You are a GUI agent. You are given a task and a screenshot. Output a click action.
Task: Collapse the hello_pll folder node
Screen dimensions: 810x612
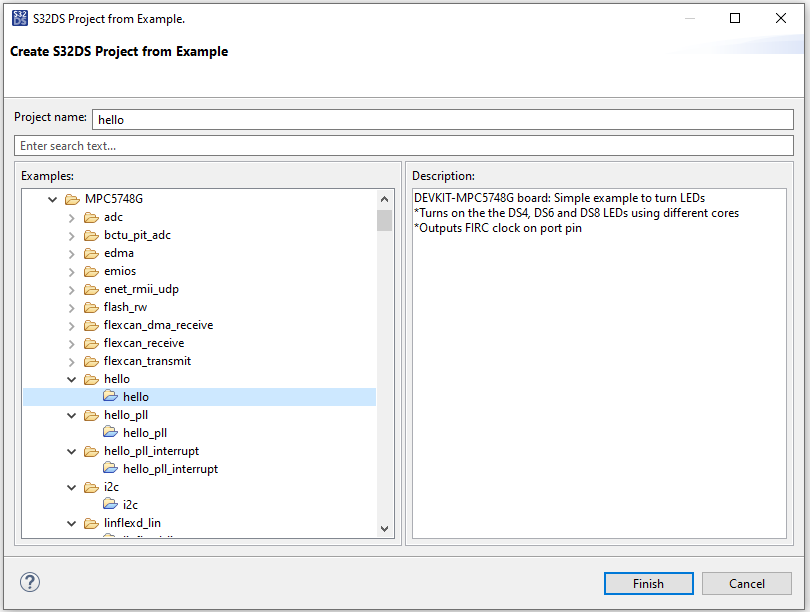(x=72, y=416)
